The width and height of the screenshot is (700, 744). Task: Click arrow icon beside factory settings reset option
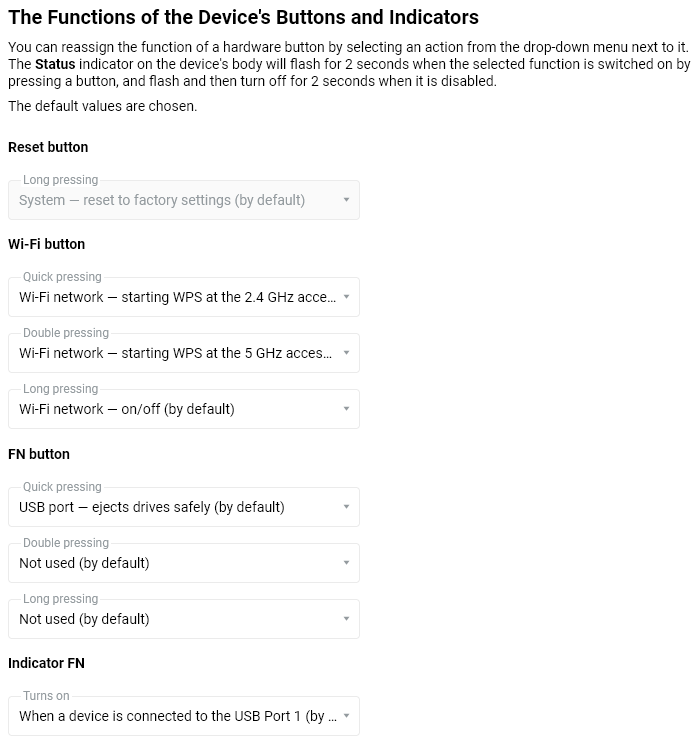[x=346, y=200]
